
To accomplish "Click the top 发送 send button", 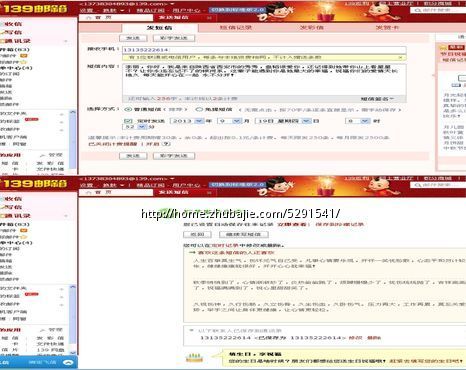I will [x=133, y=38].
